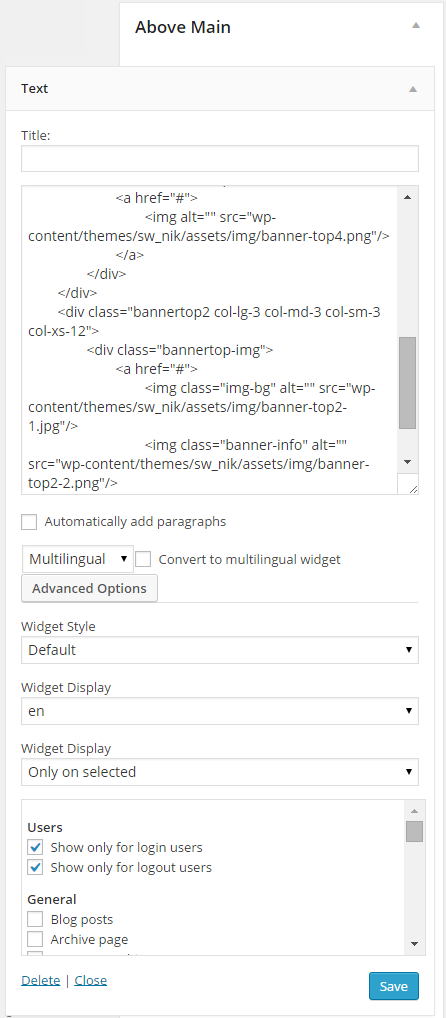This screenshot has height=1018, width=446.
Task: Open the Widget Style Default dropdown
Action: pos(220,650)
